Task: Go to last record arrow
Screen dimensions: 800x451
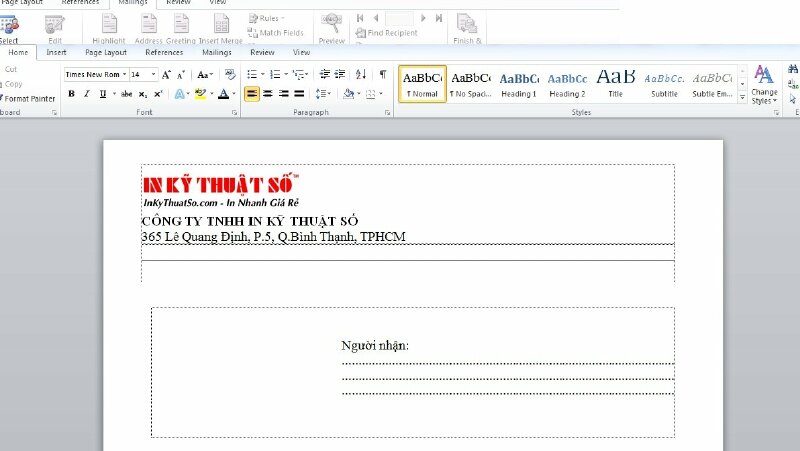Action: (438, 18)
